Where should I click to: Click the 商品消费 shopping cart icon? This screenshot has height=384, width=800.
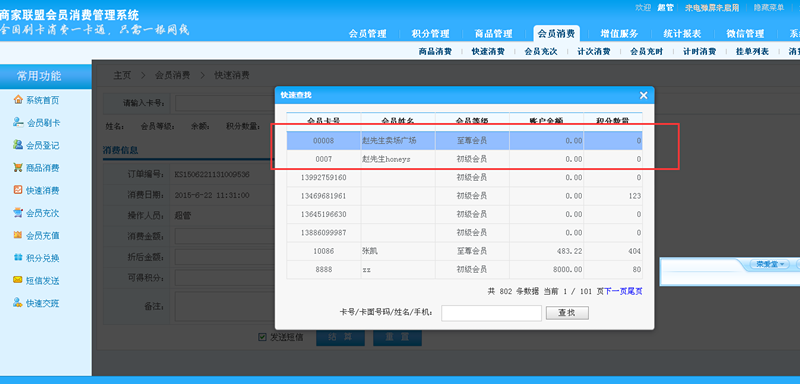[x=18, y=167]
